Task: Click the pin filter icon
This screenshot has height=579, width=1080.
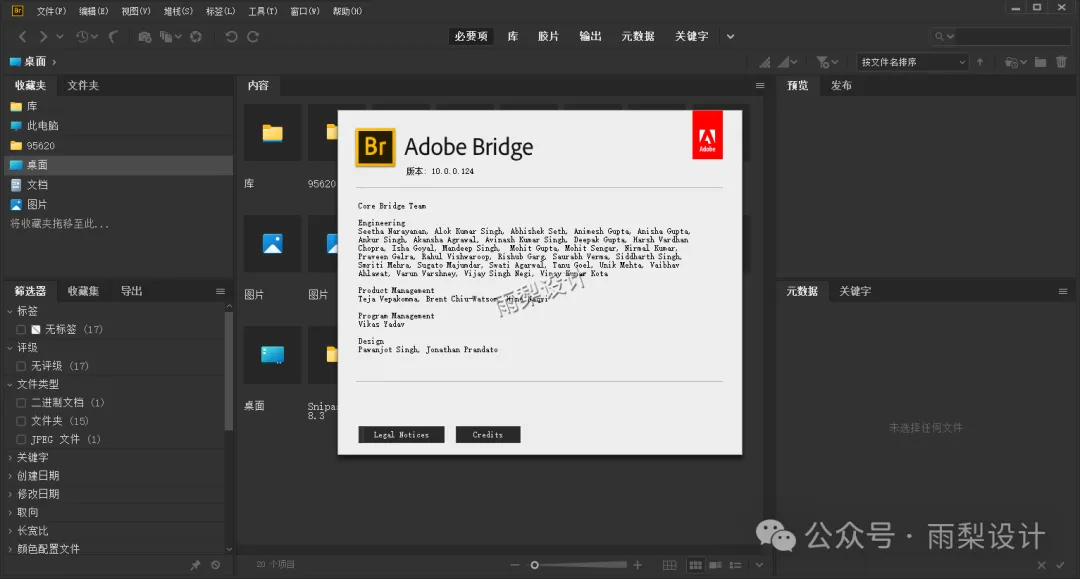Action: pos(196,565)
